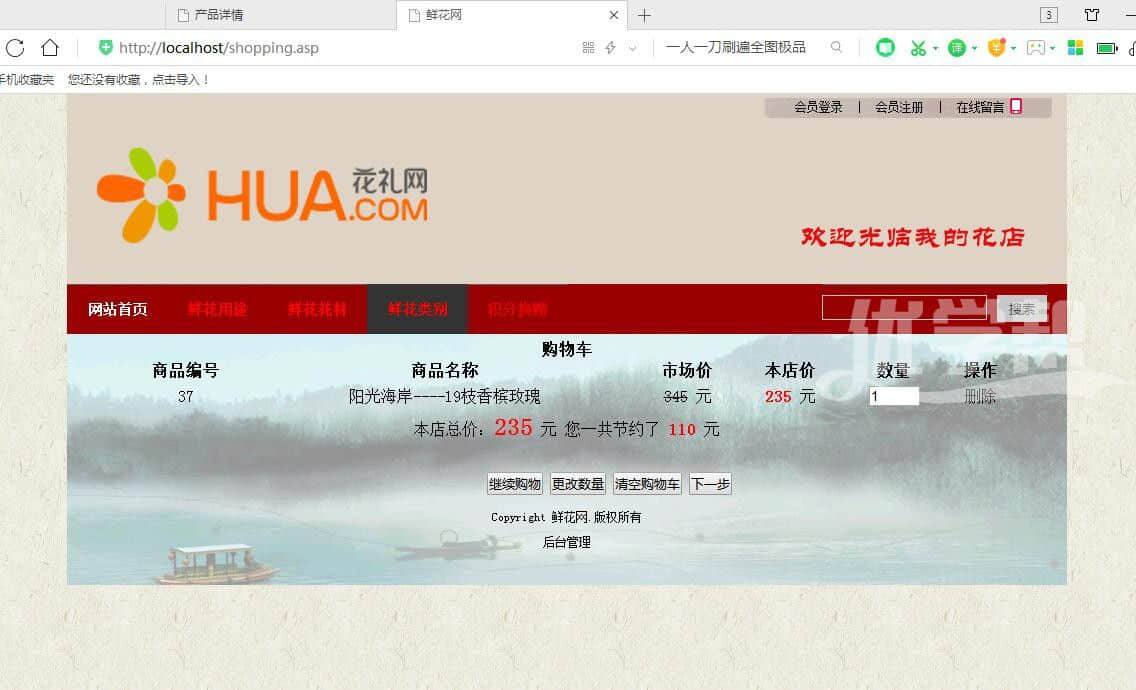
Task: Click the green security shield icon
Action: click(x=105, y=48)
